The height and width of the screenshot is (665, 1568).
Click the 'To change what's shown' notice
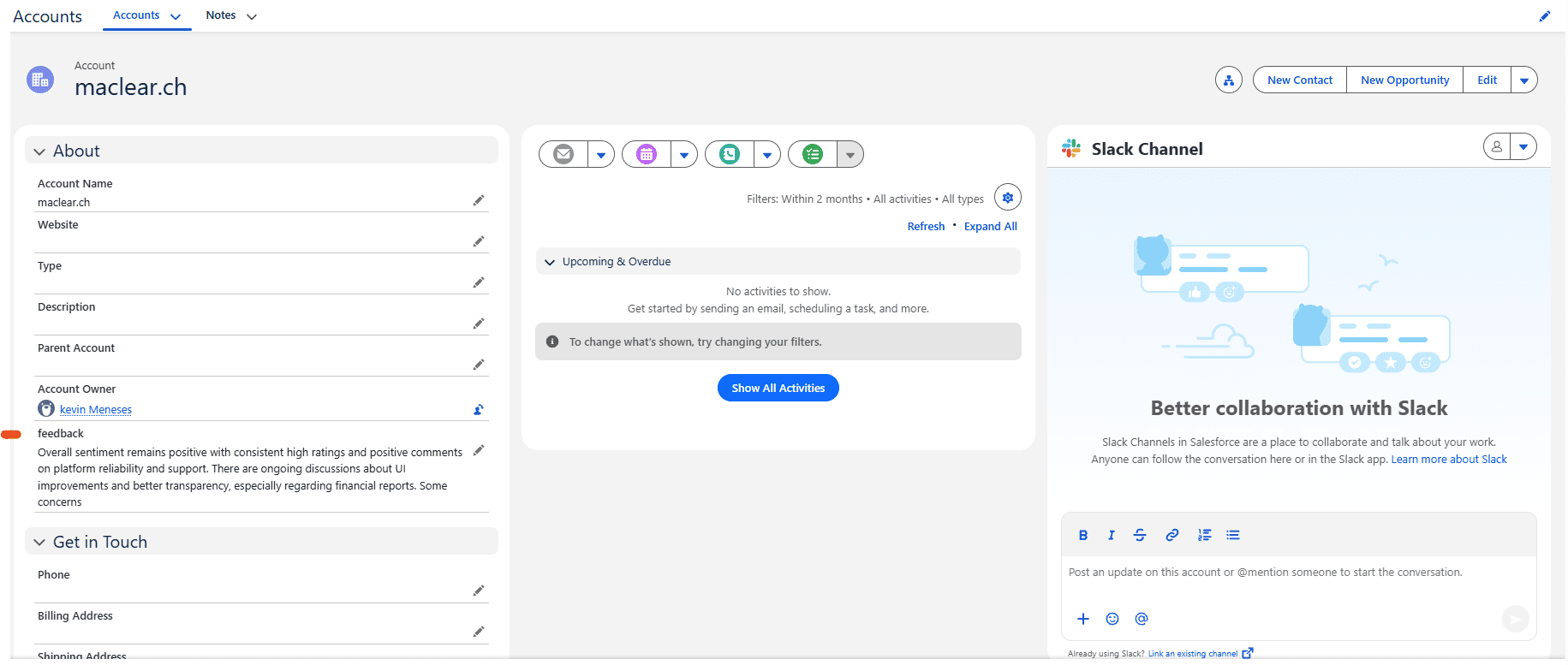(x=778, y=341)
